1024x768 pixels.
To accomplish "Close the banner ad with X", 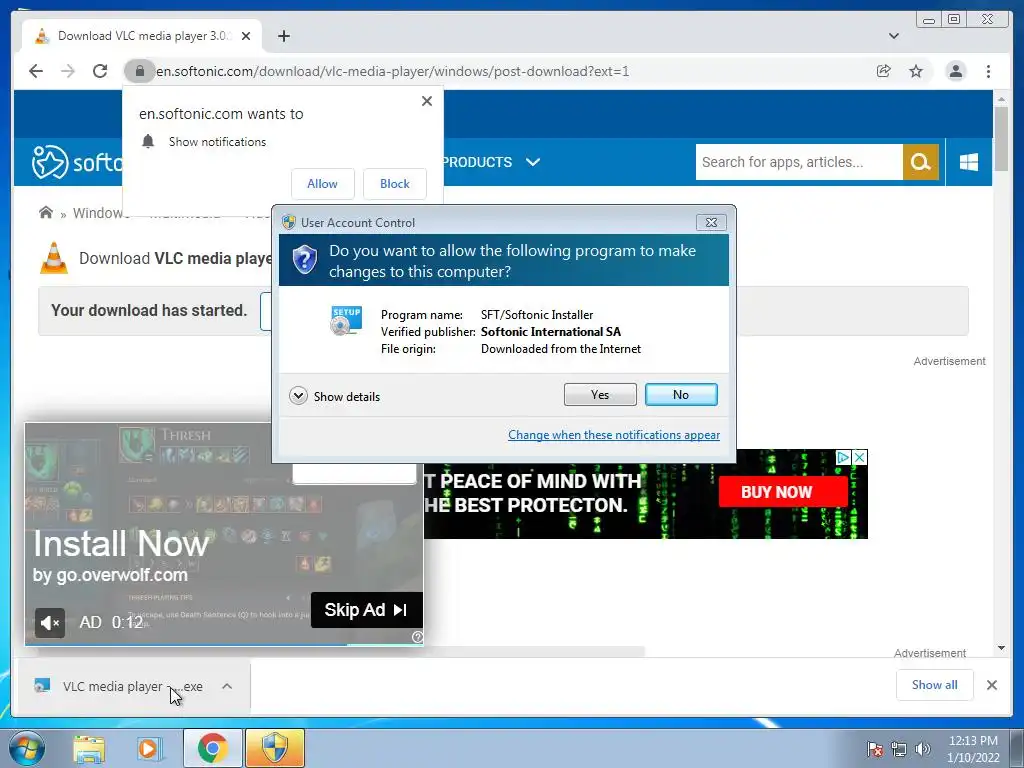I will coord(860,457).
